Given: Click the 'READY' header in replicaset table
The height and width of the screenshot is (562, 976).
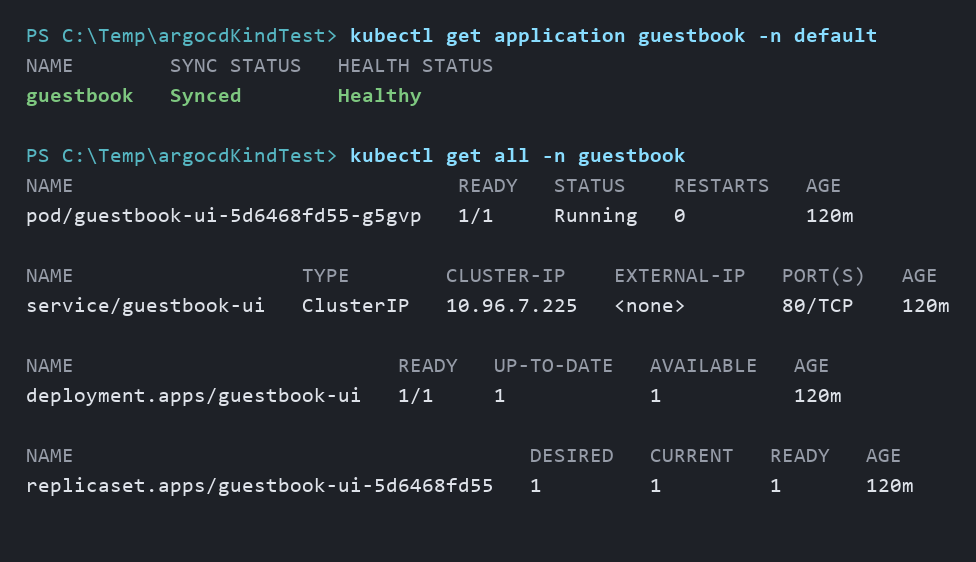Looking at the screenshot, I should tap(800, 456).
